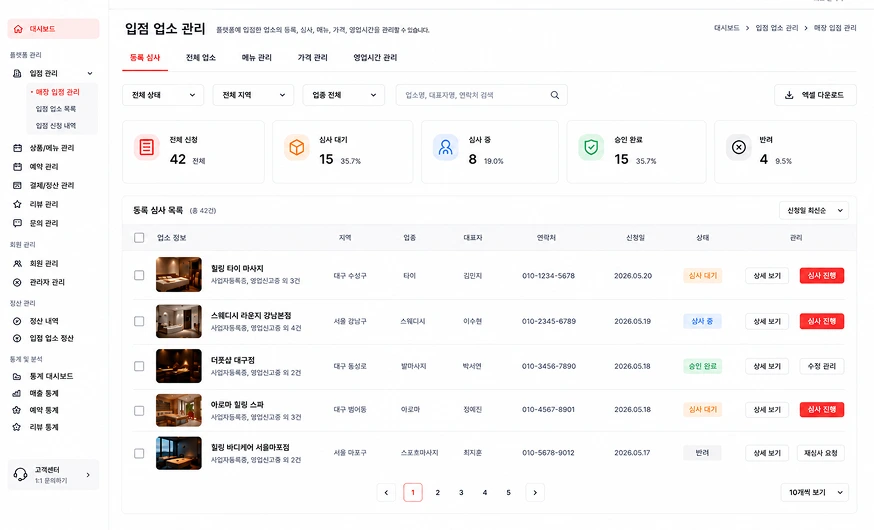Click the 예약 통계 icon
This screenshot has height=530, width=874.
pos(17,410)
